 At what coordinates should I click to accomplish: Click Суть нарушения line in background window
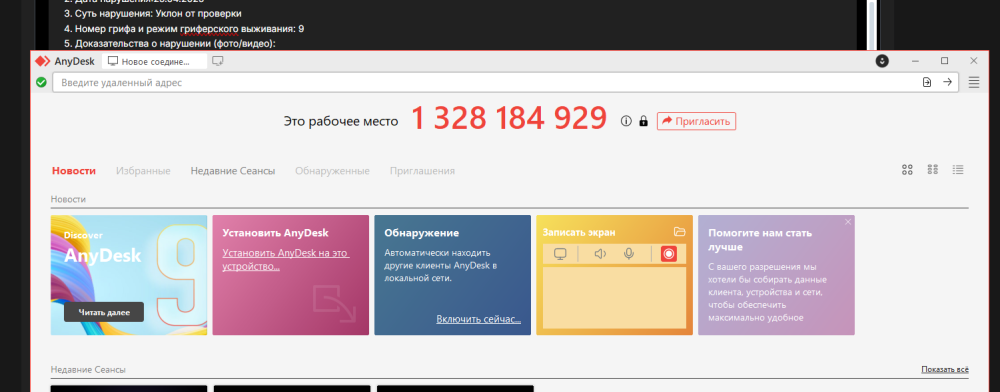coord(153,13)
